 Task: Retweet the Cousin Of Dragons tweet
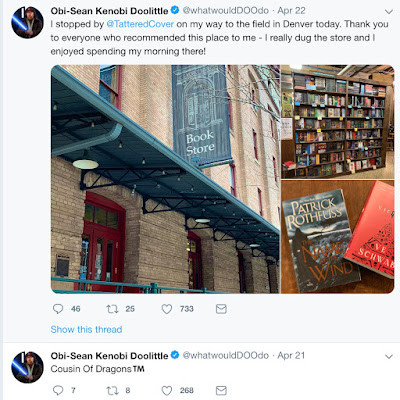112,390
